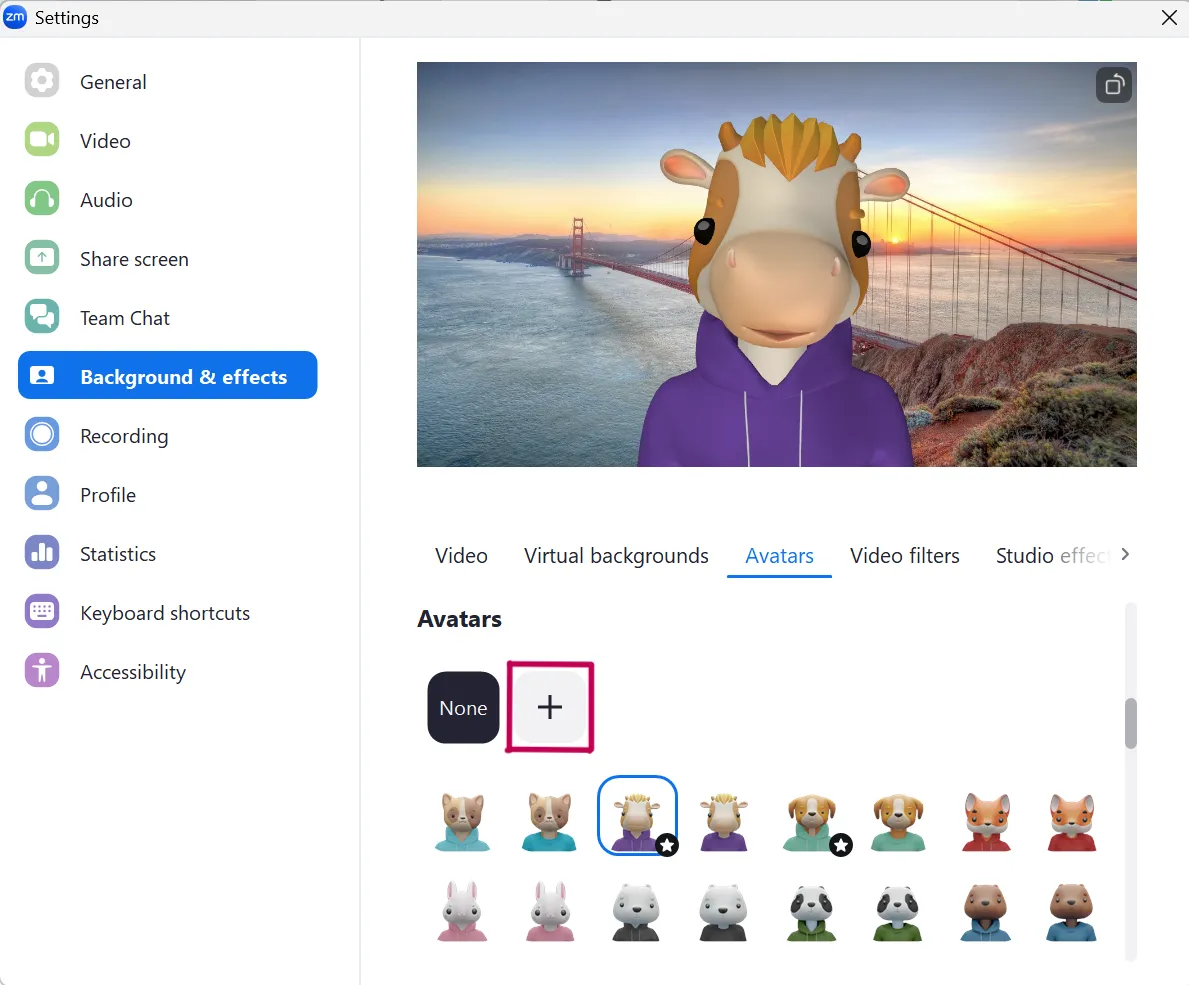
Task: Open the Video settings section
Action: point(105,141)
